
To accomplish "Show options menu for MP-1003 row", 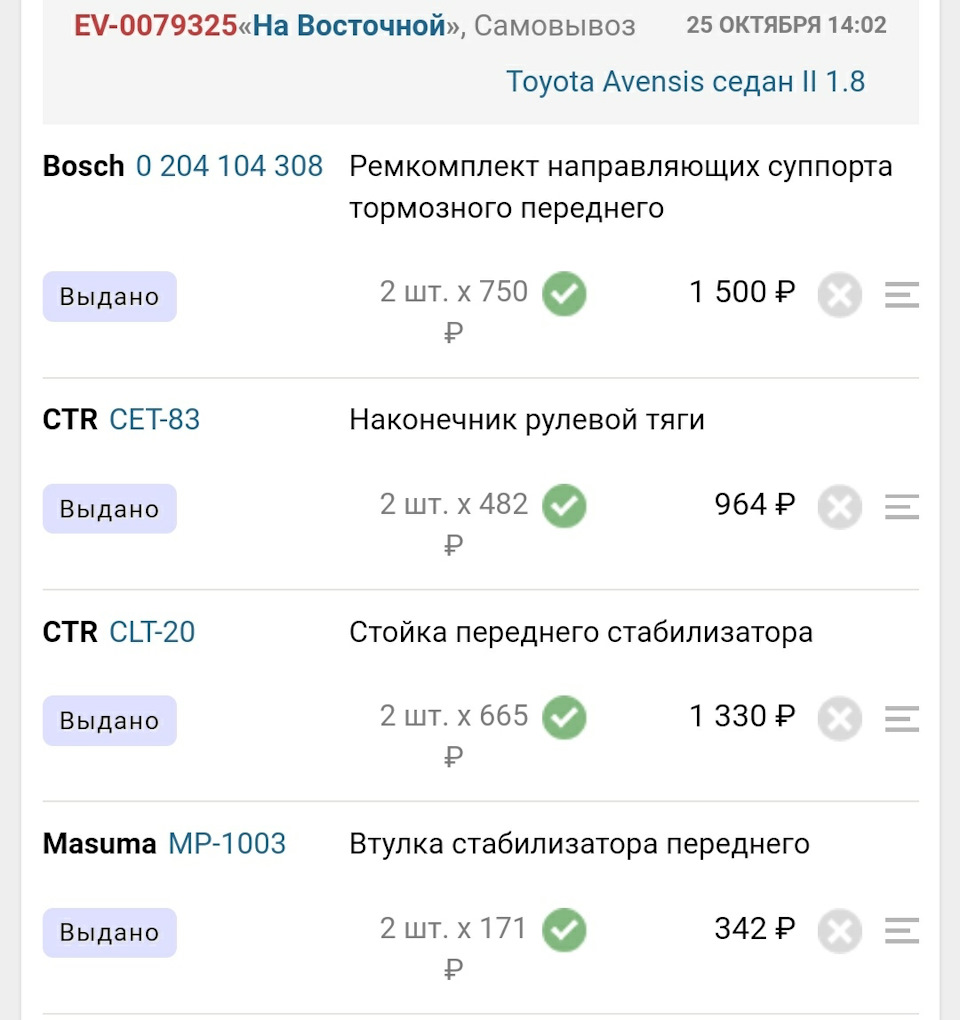I will tap(901, 931).
